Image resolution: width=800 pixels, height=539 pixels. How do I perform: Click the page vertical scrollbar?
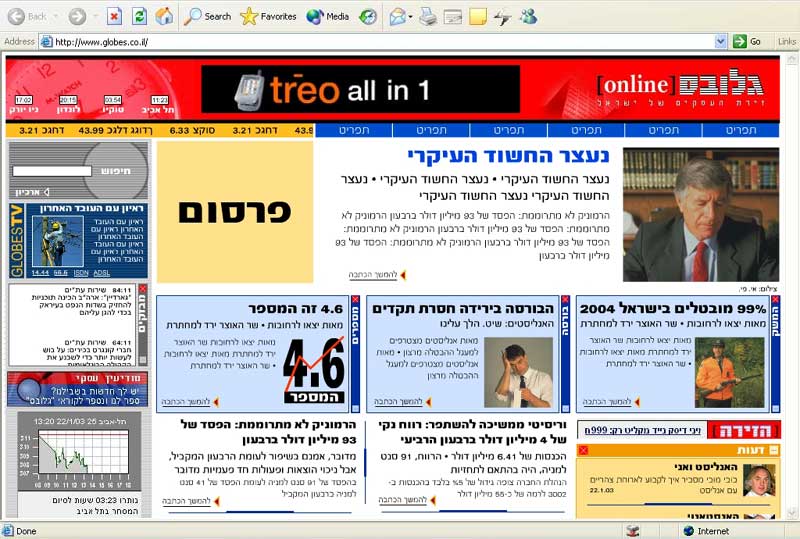(x=791, y=286)
